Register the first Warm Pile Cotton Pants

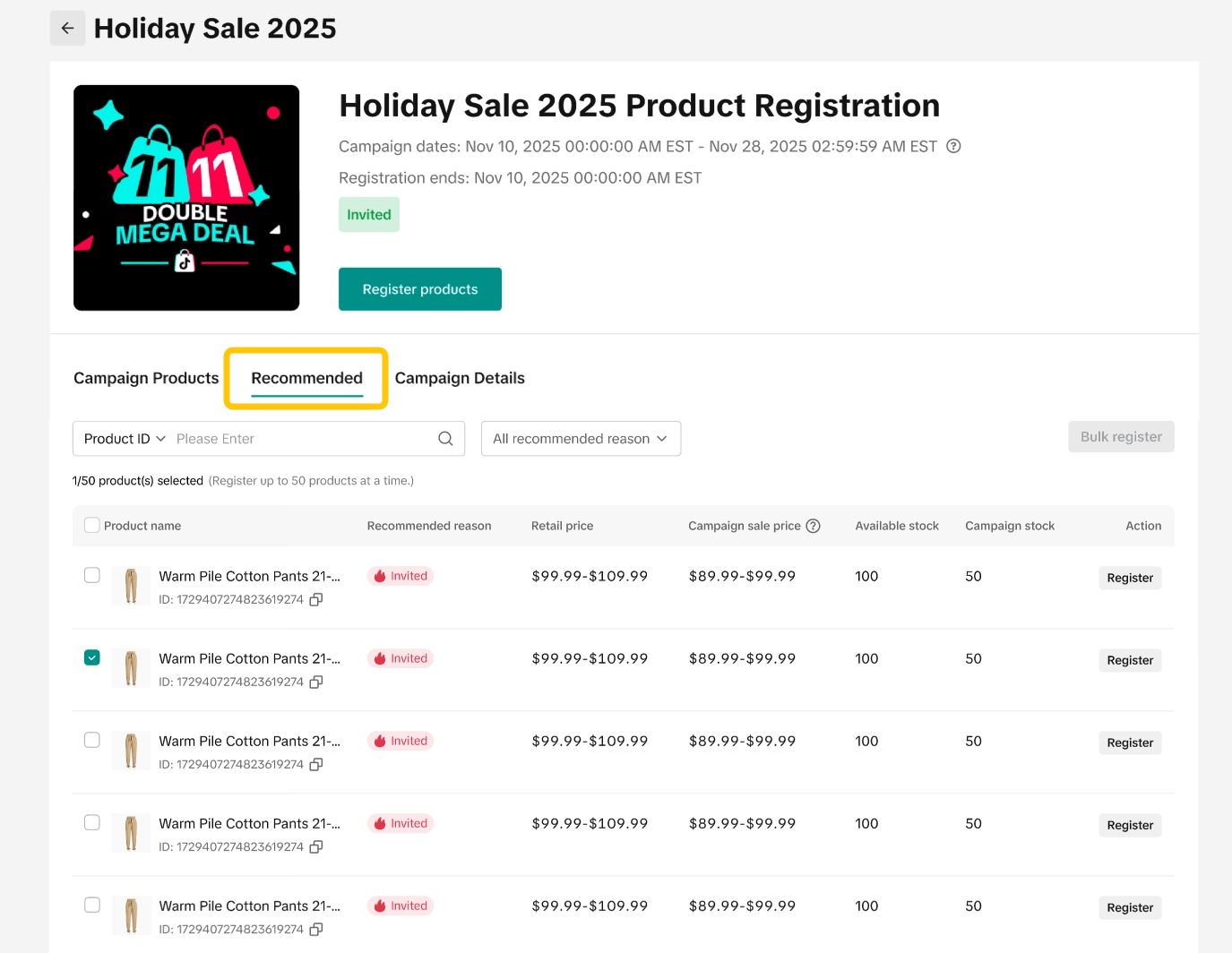point(1130,578)
